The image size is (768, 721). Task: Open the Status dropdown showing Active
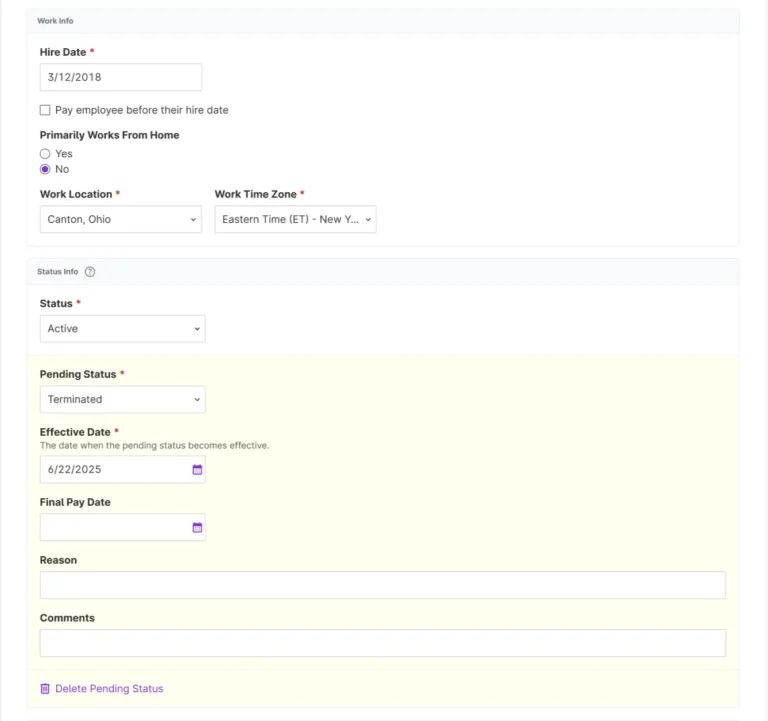pos(122,329)
